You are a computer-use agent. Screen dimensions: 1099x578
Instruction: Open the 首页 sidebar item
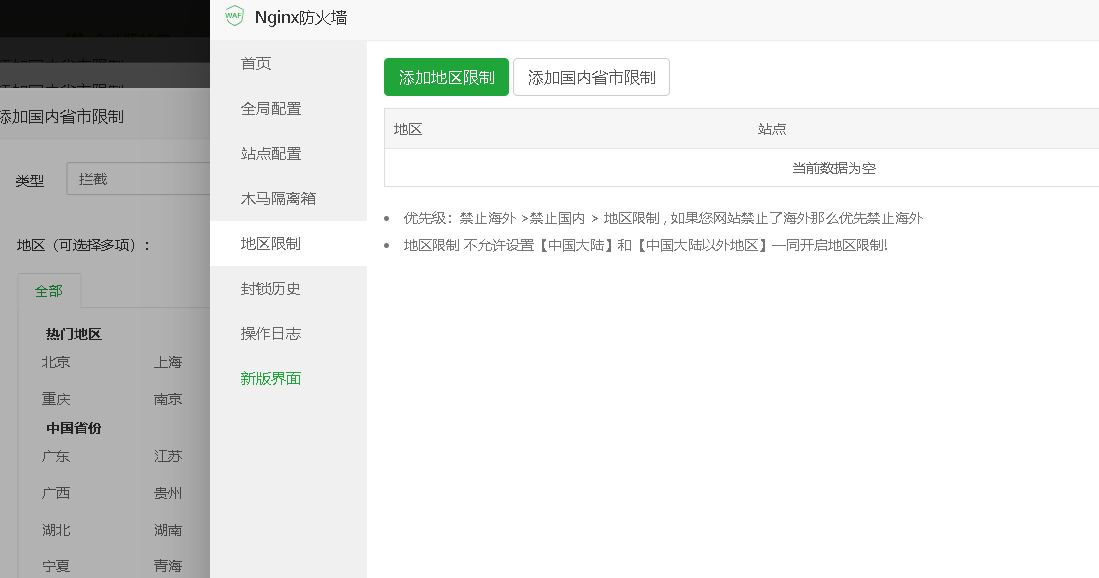[256, 64]
